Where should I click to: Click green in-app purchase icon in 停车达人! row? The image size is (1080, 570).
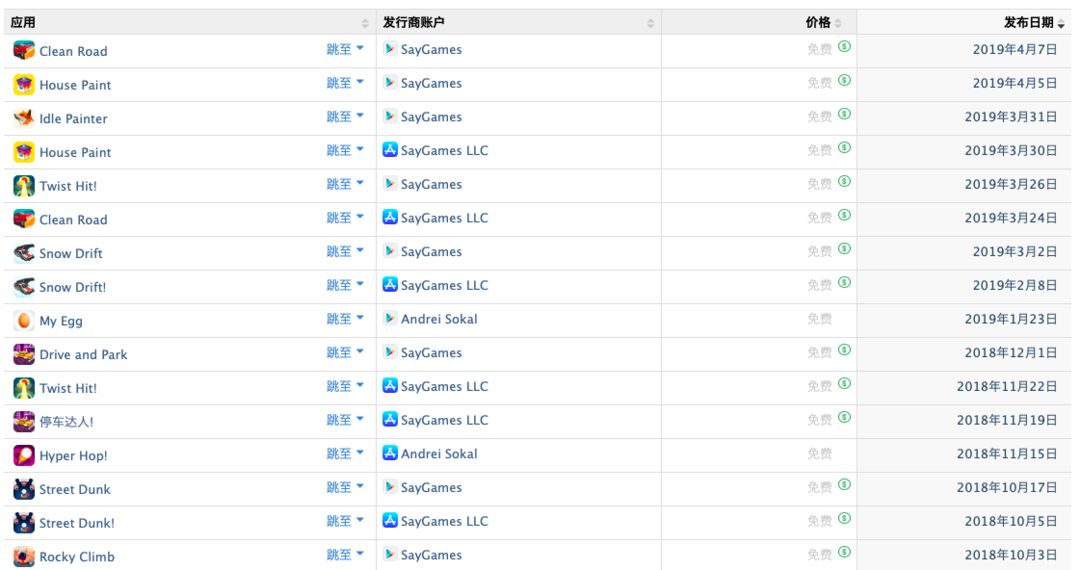[844, 417]
